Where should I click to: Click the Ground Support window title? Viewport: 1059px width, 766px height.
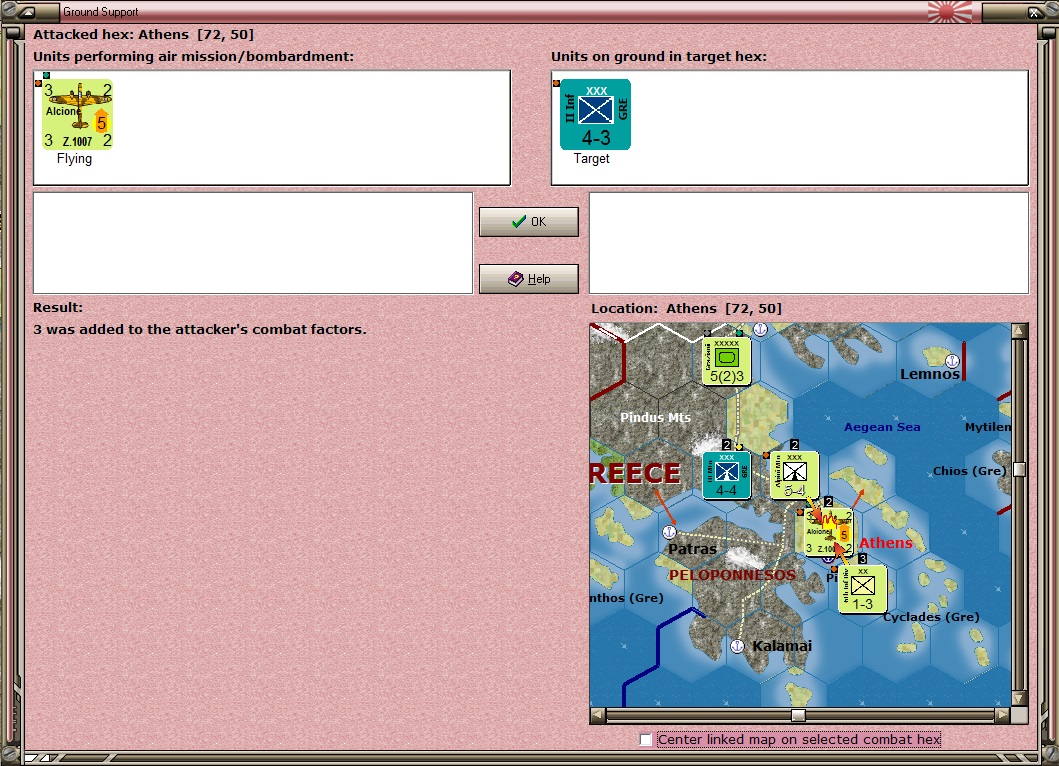click(101, 11)
